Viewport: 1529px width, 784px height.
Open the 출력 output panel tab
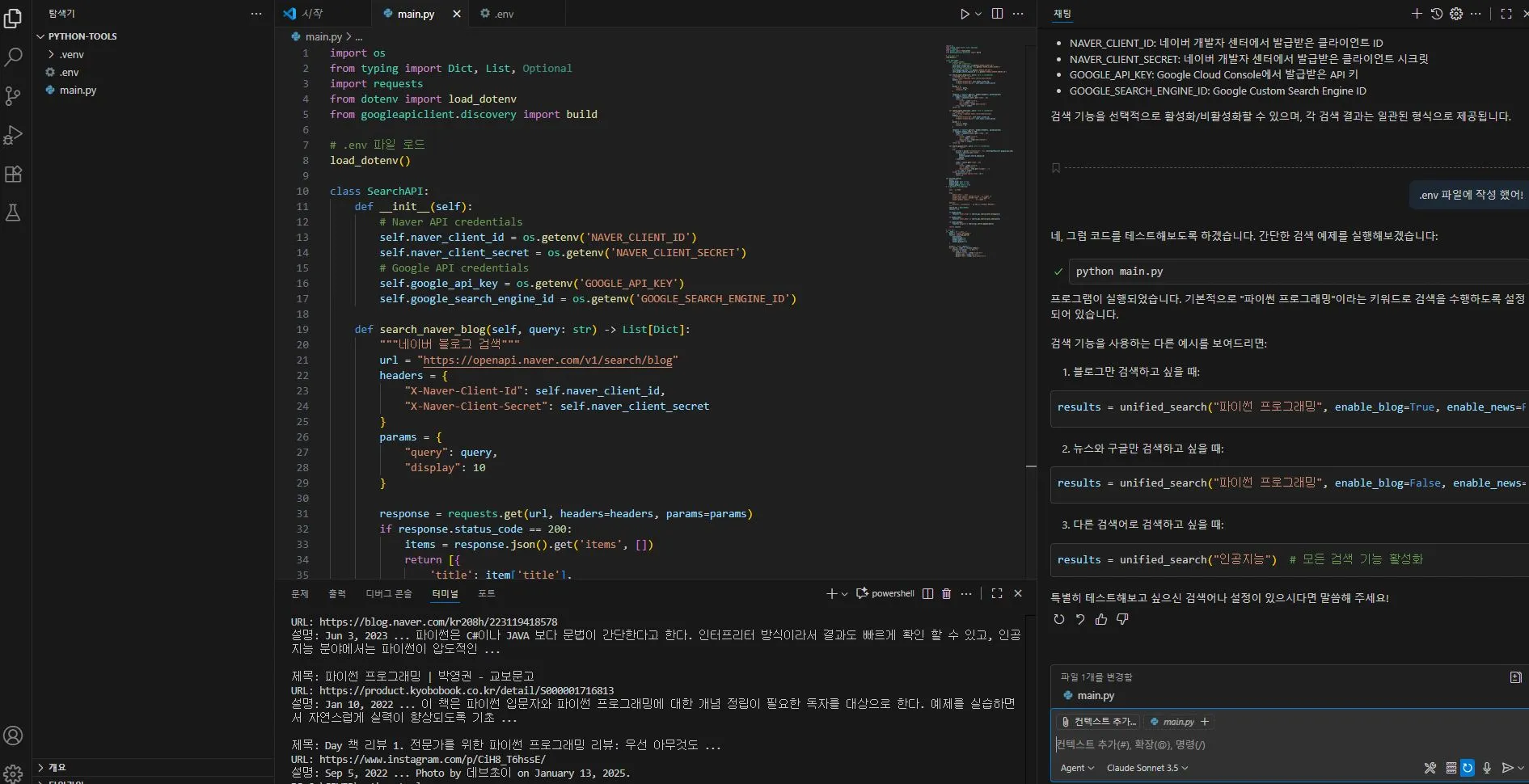pyautogui.click(x=337, y=593)
